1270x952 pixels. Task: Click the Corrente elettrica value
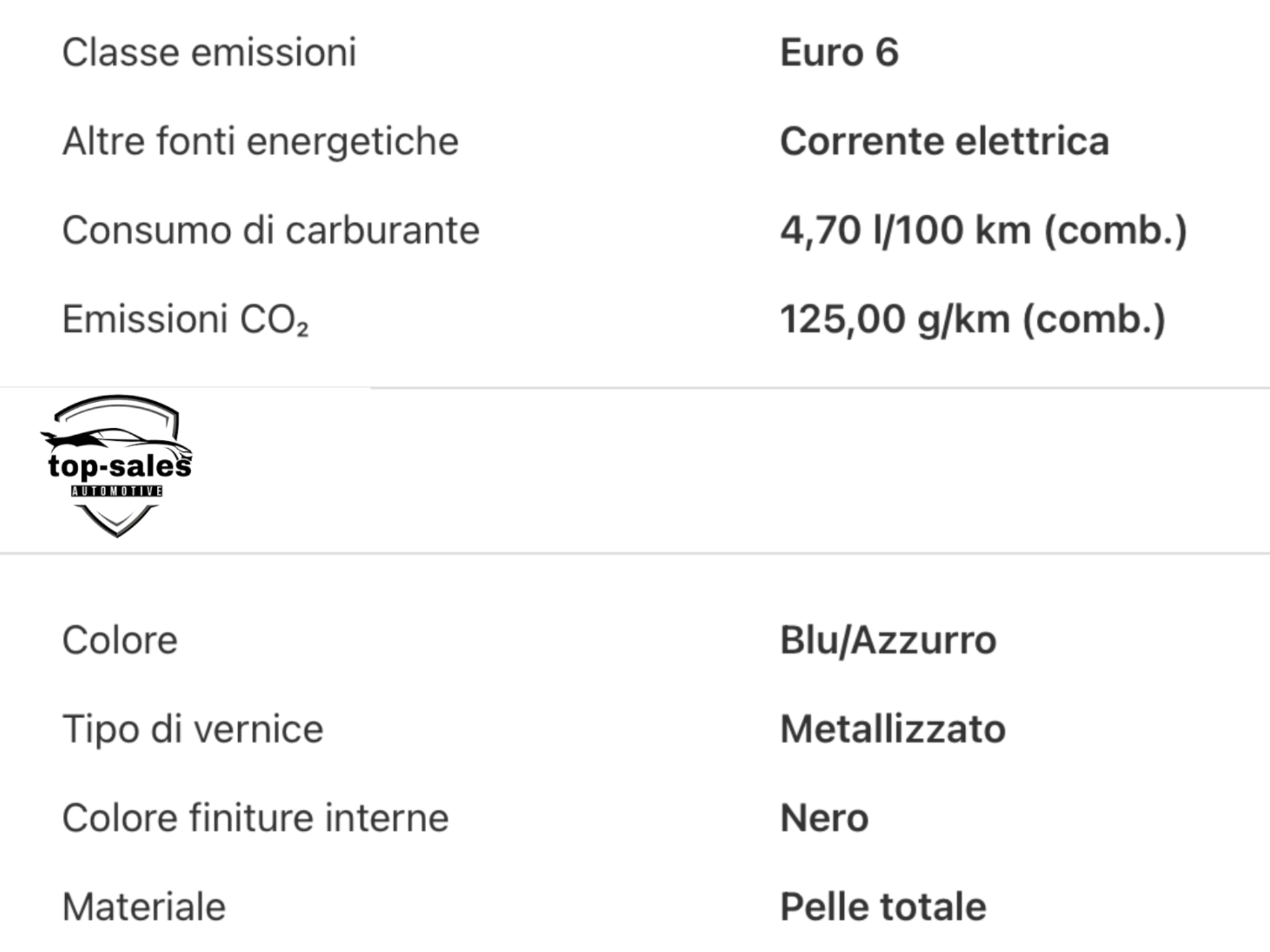pyautogui.click(x=944, y=141)
